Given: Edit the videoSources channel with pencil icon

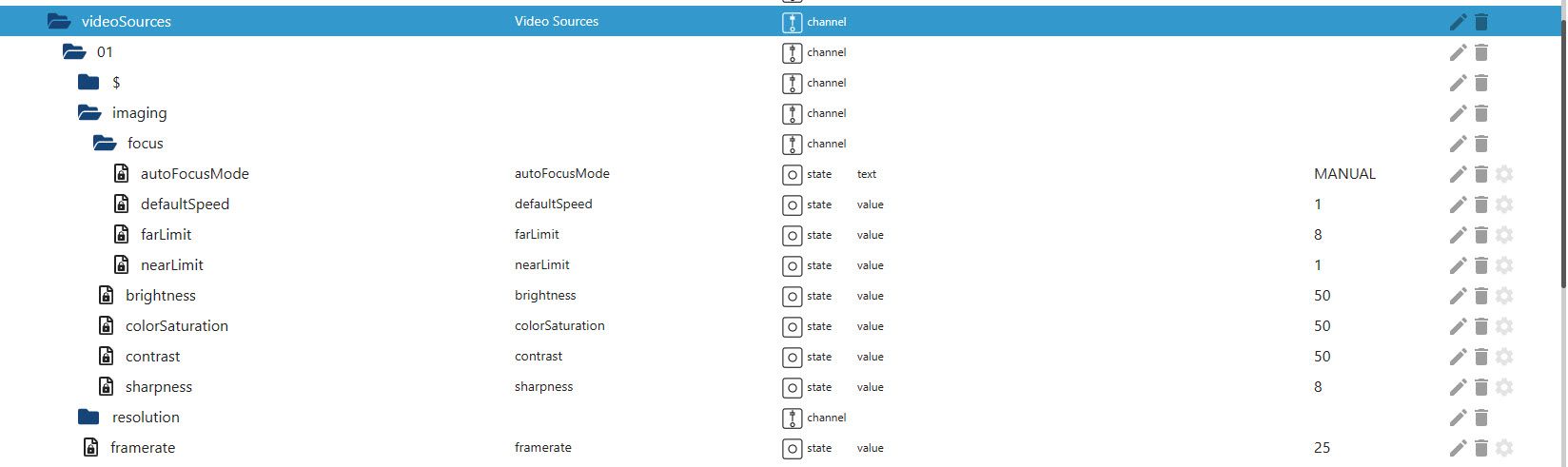Looking at the screenshot, I should pos(1458,22).
